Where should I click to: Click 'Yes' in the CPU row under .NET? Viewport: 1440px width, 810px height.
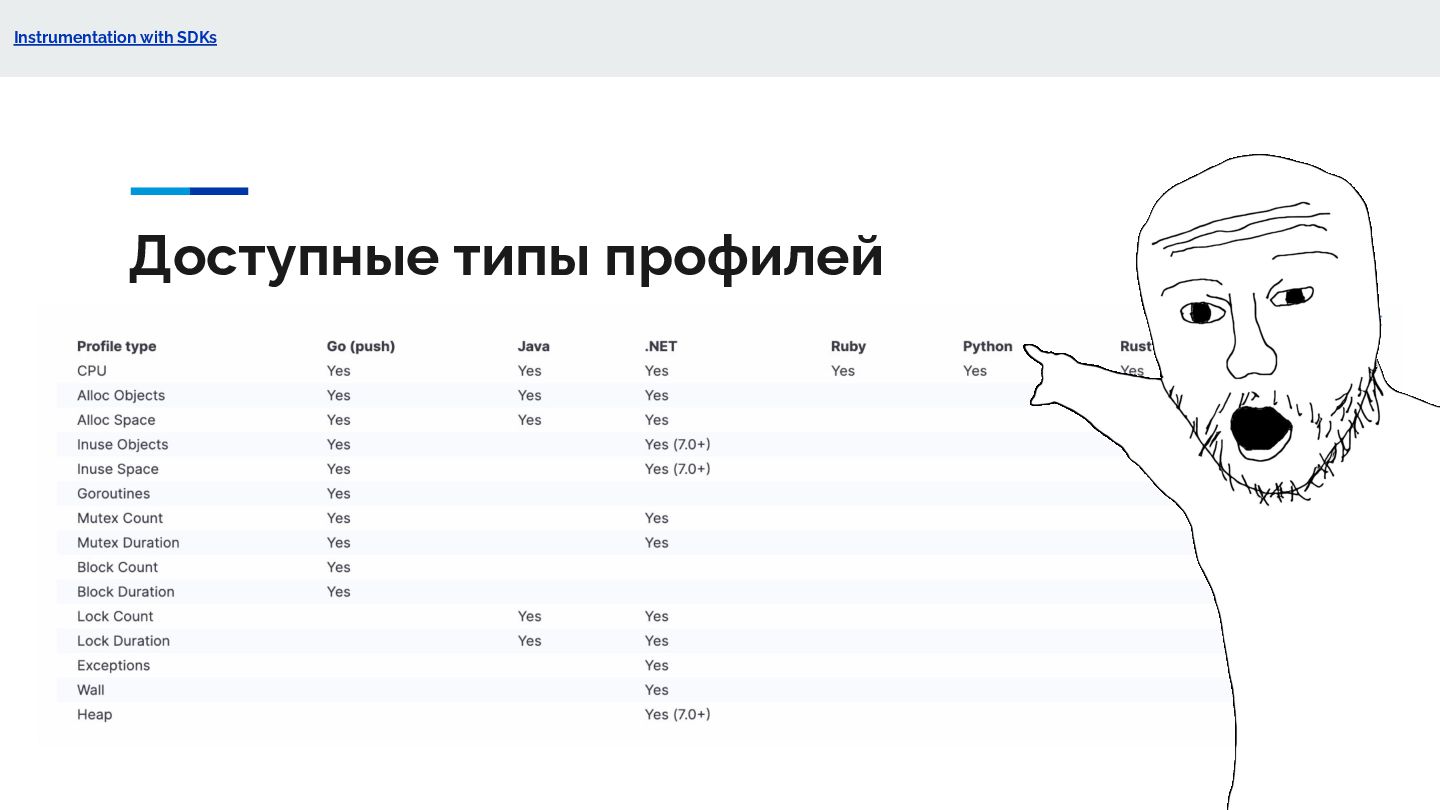click(657, 371)
